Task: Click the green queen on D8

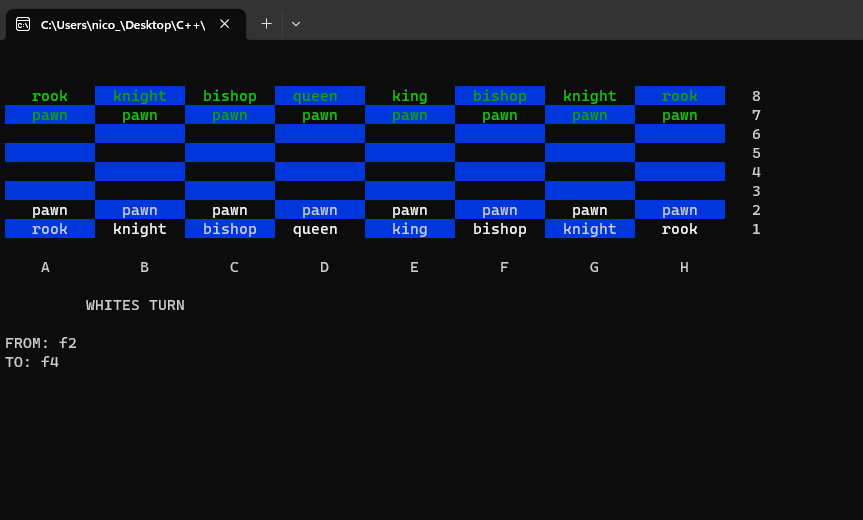Action: pyautogui.click(x=315, y=97)
